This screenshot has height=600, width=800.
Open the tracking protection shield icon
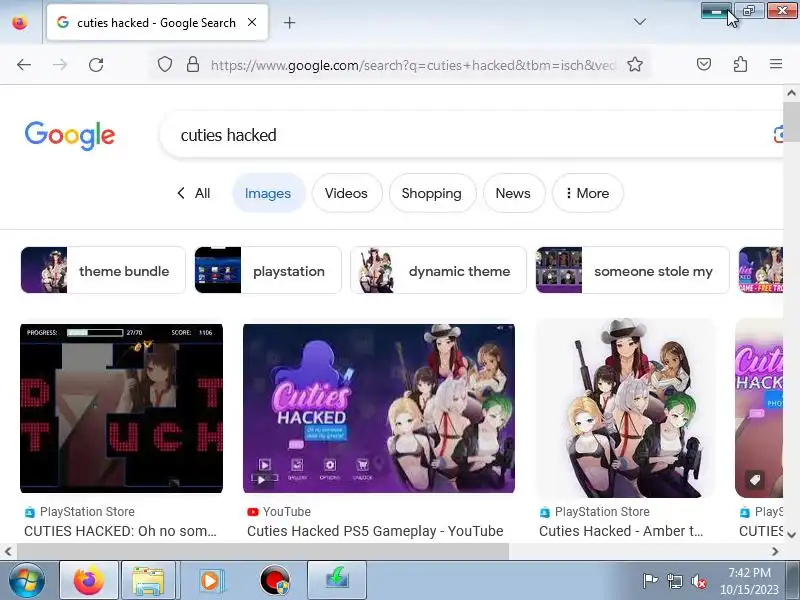pyautogui.click(x=164, y=65)
